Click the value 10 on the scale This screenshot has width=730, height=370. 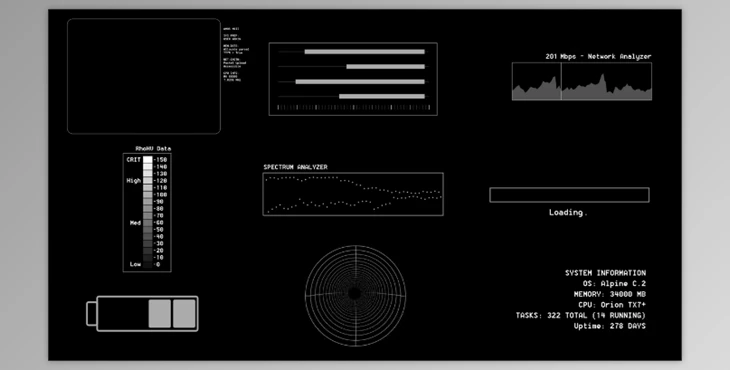[159, 257]
